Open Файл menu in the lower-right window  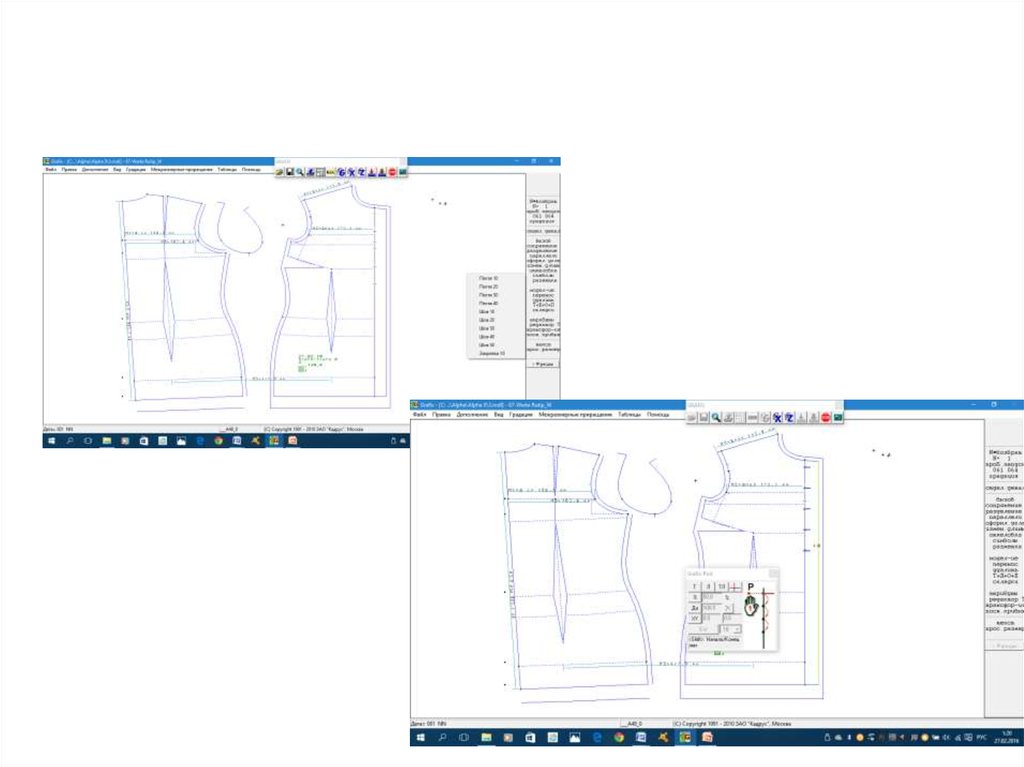click(419, 414)
